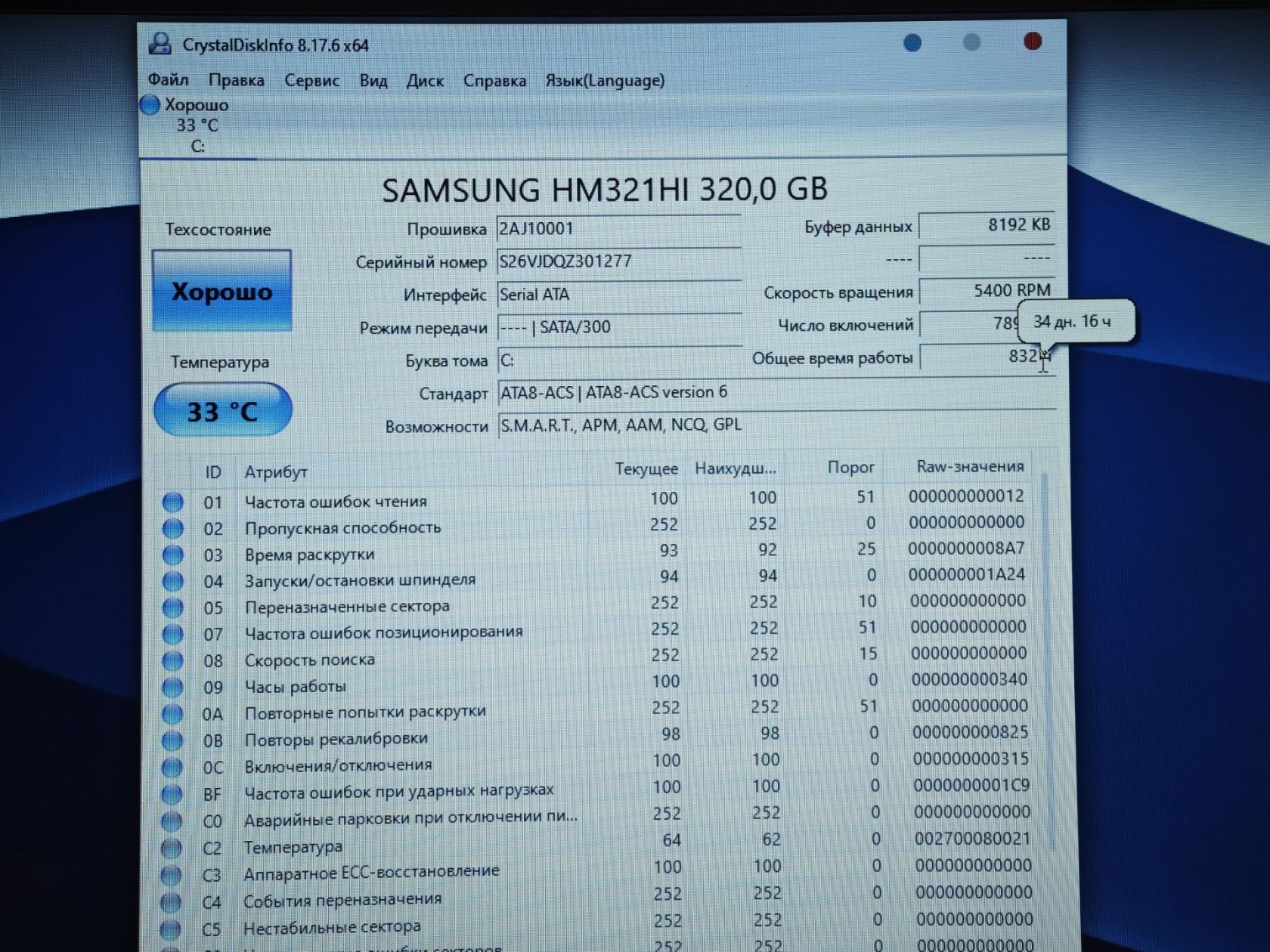Open the Справка menu

[x=494, y=81]
